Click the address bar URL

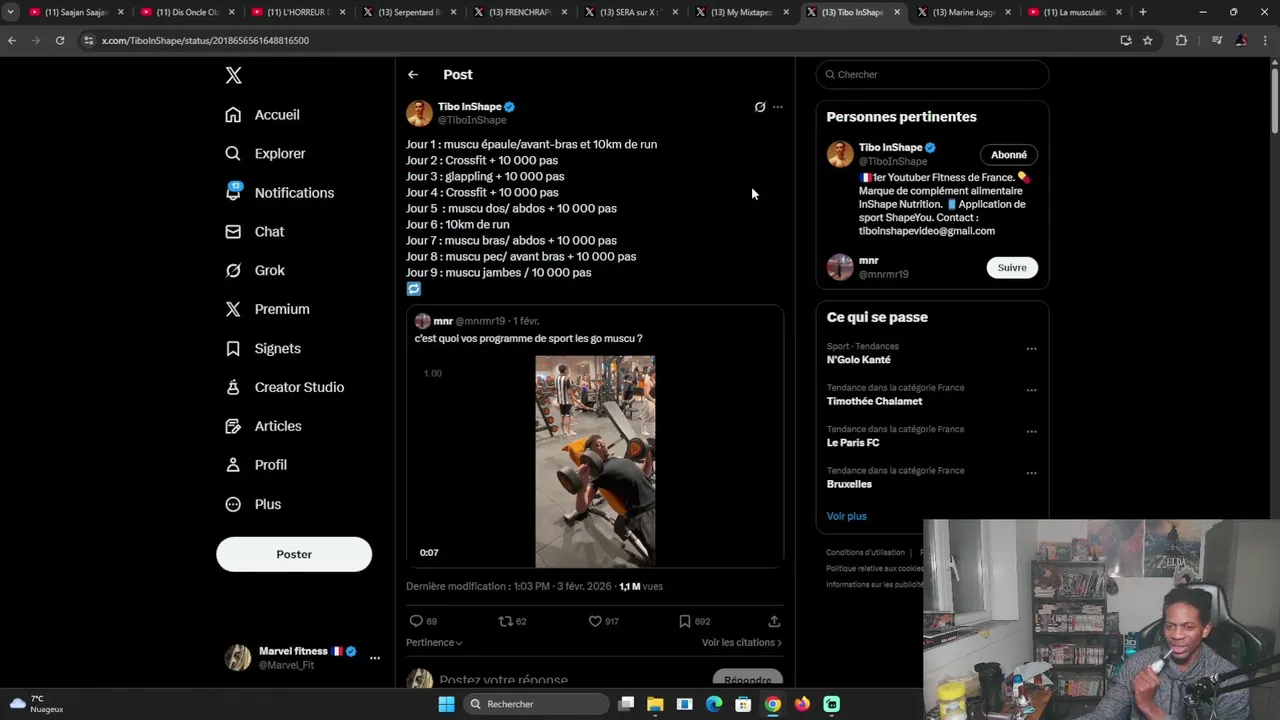point(205,41)
